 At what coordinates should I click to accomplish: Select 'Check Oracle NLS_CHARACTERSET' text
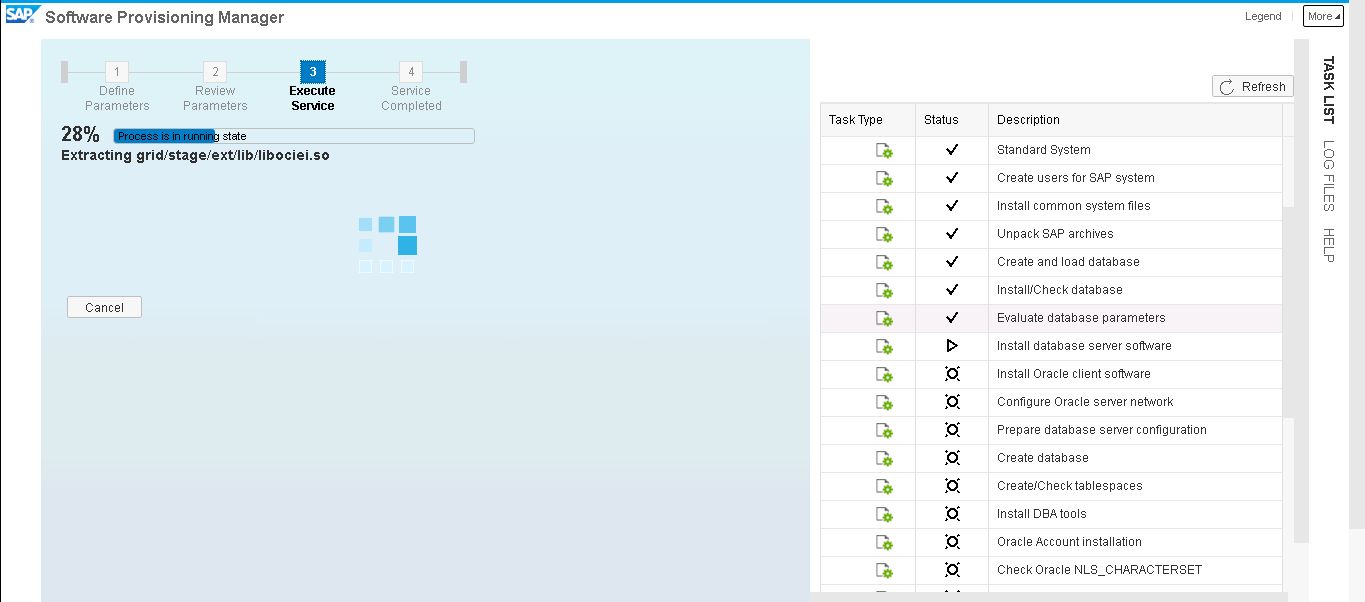pos(1100,570)
